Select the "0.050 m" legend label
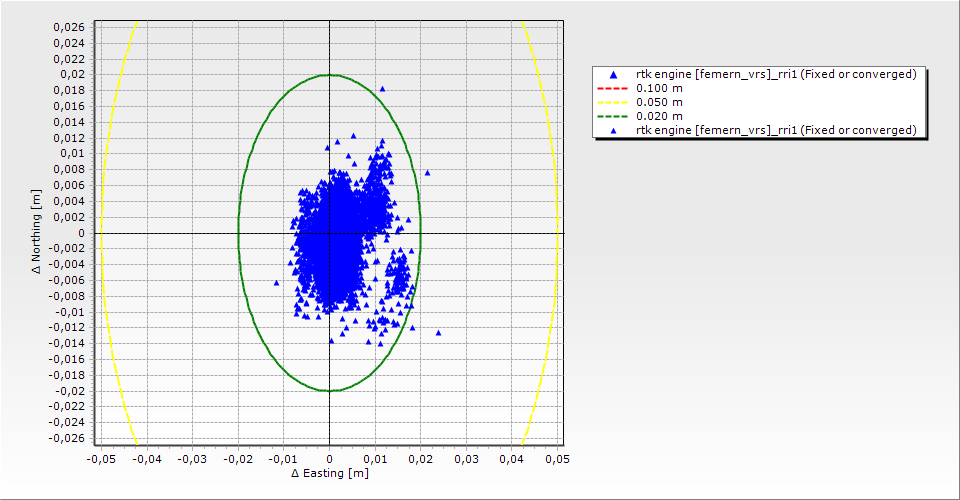The height and width of the screenshot is (500, 960). tap(659, 102)
